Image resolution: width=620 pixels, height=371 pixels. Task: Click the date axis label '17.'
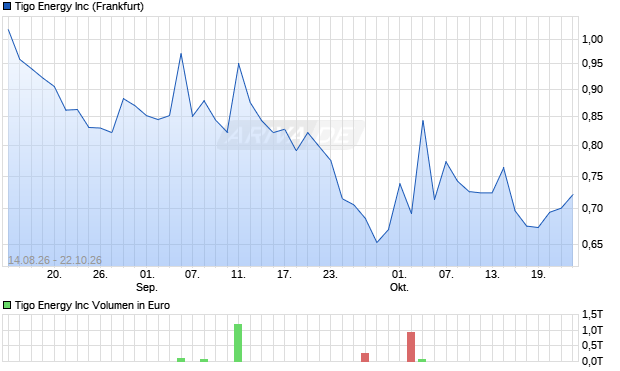284,274
